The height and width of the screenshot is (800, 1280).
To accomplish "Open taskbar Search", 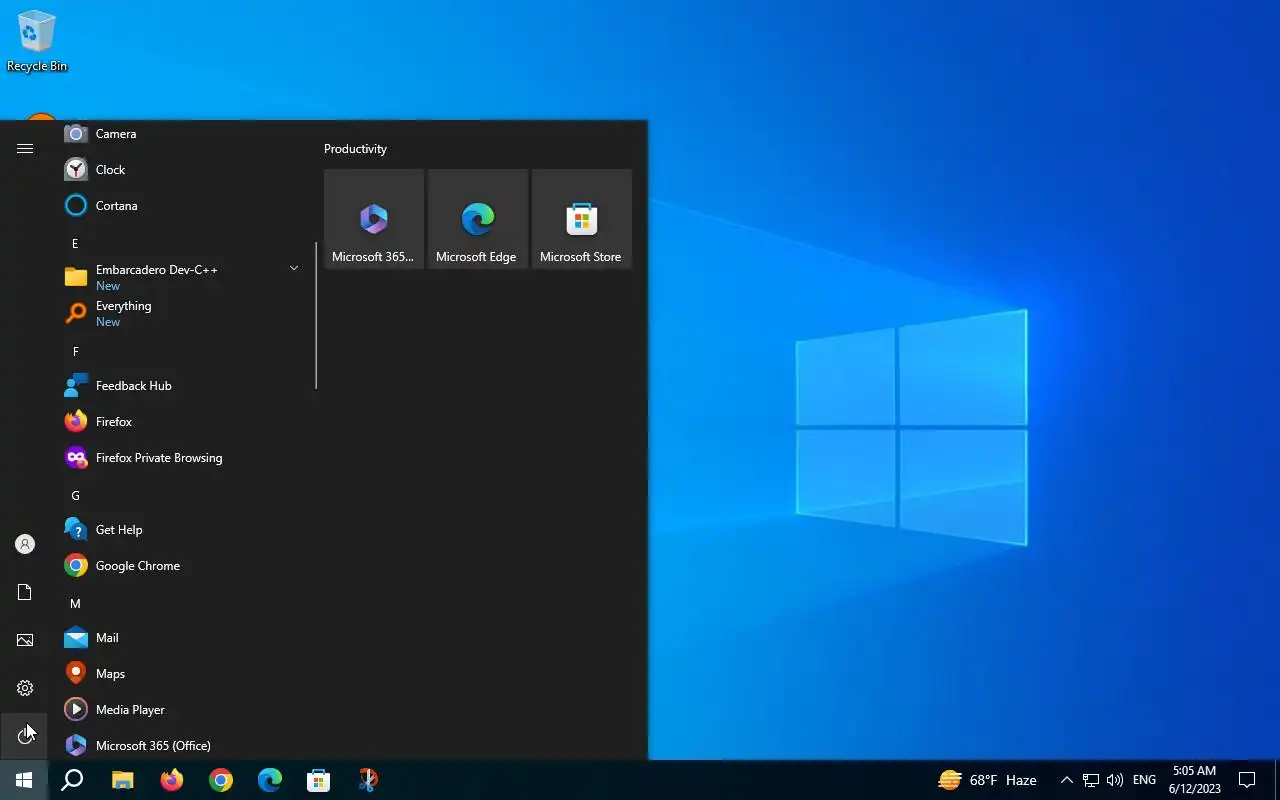I will tap(72, 780).
